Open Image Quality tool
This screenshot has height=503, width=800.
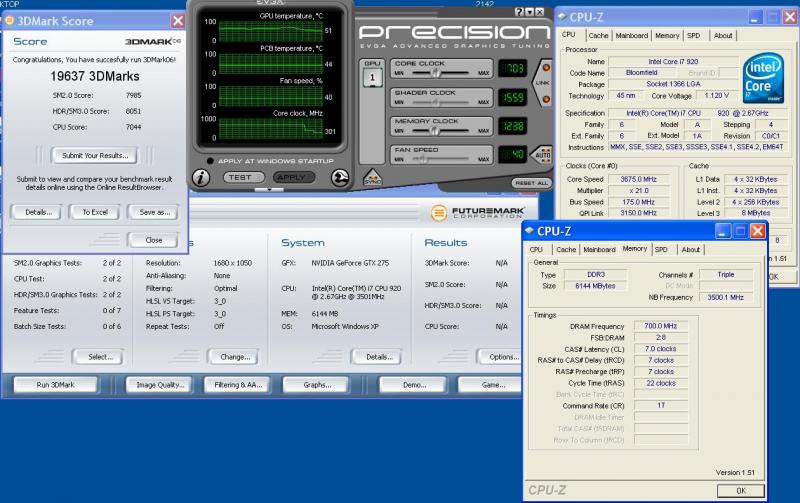pos(160,385)
